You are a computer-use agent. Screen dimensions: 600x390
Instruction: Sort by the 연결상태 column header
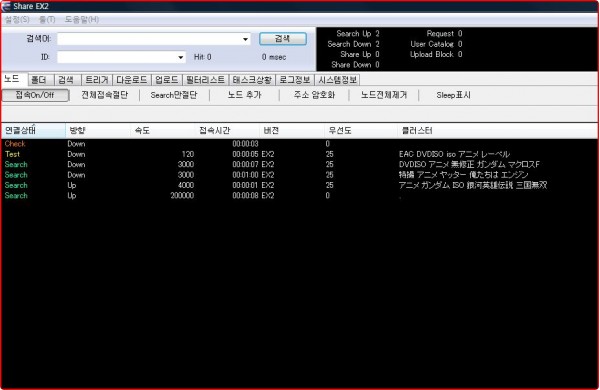[x=34, y=131]
